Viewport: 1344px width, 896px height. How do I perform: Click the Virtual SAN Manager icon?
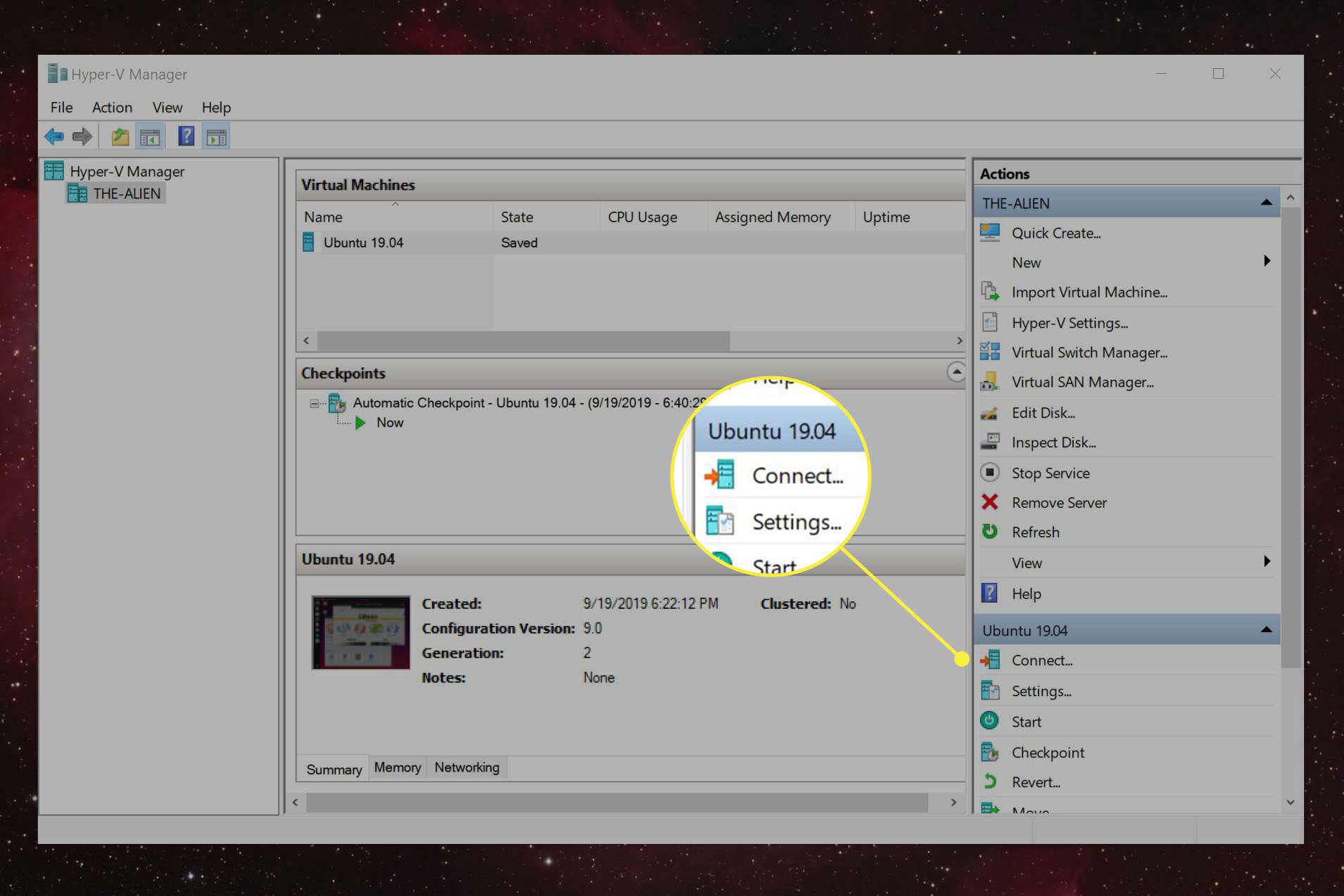pyautogui.click(x=990, y=382)
